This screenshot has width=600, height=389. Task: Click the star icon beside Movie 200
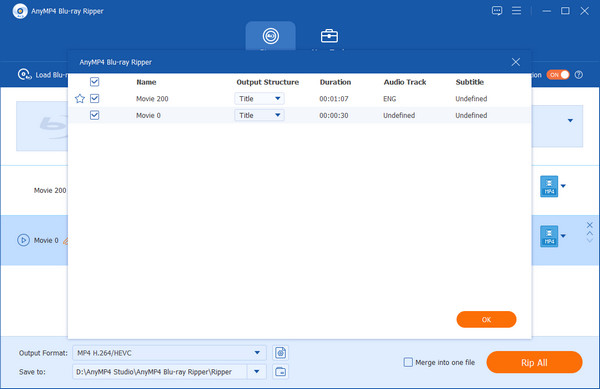80,99
